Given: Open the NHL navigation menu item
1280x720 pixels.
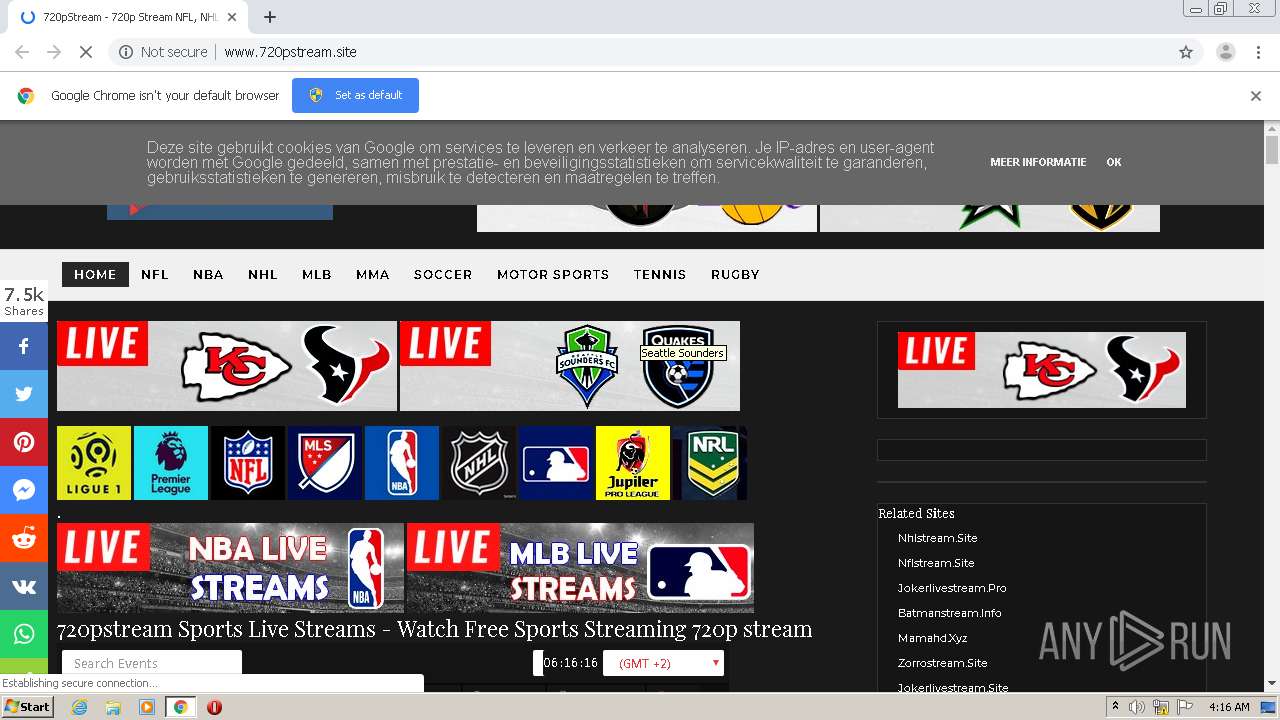Looking at the screenshot, I should [x=263, y=274].
